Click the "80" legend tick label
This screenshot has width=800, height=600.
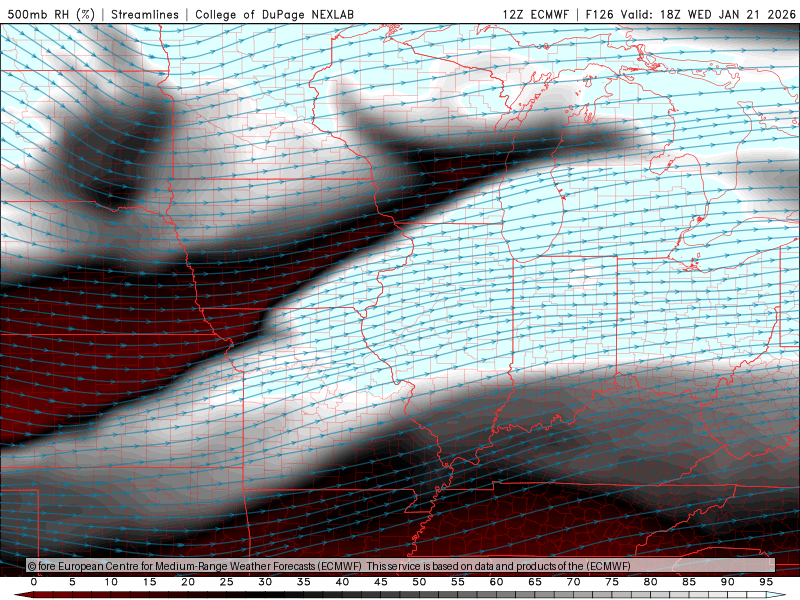click(651, 582)
